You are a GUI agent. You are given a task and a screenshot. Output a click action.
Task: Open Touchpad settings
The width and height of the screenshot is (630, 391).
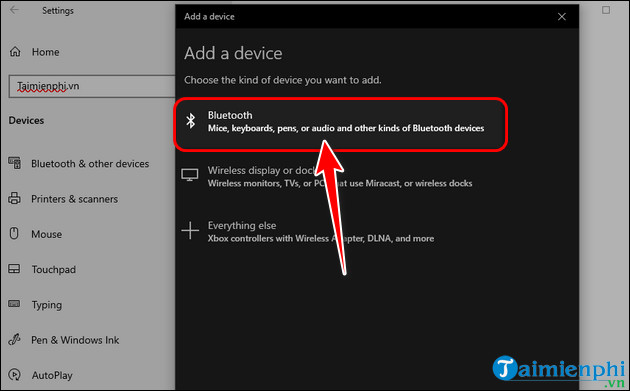point(53,270)
